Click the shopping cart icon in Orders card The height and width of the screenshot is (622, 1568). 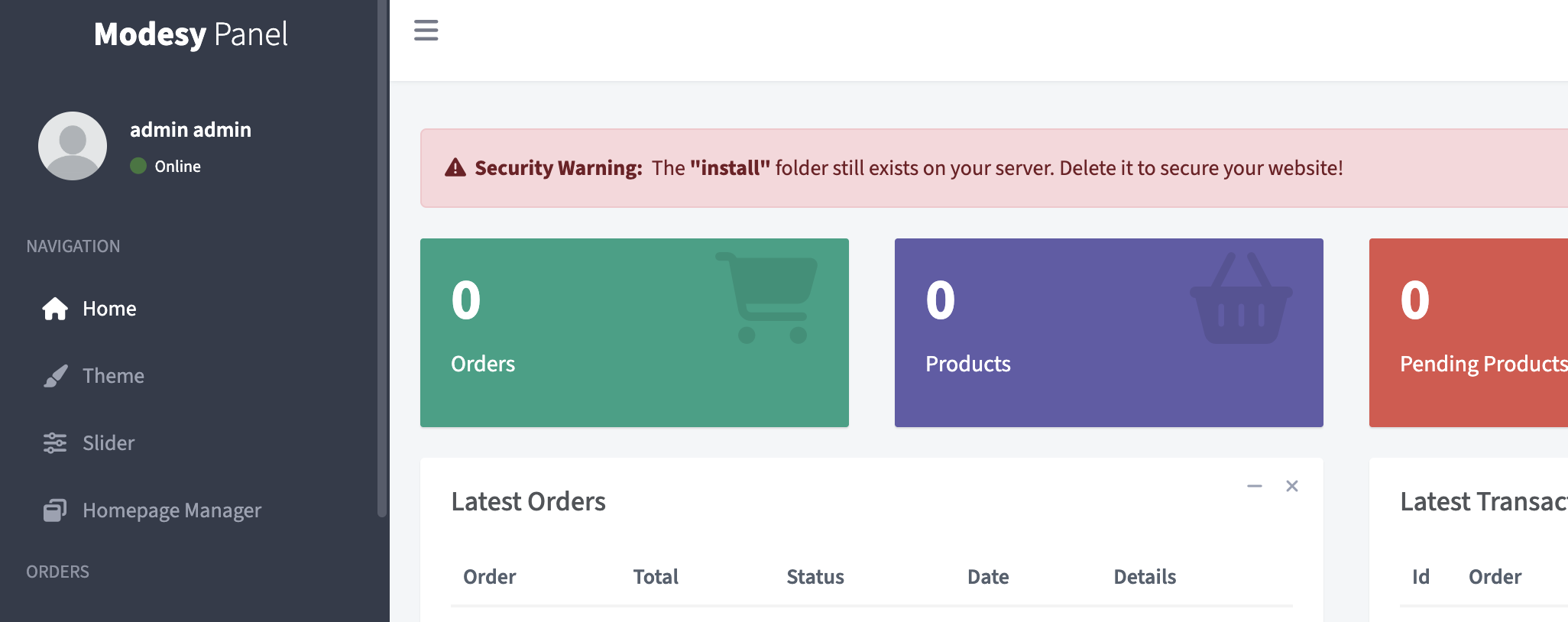766,298
